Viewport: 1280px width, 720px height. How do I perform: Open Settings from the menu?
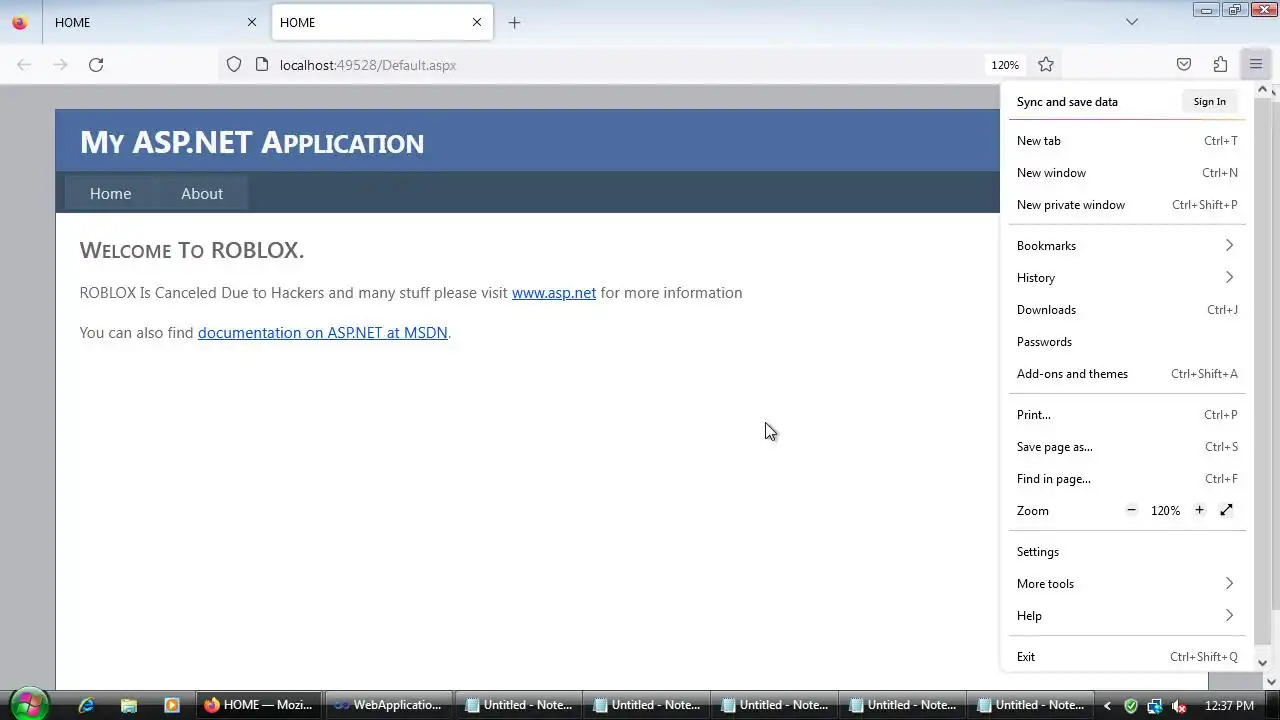point(1127,552)
